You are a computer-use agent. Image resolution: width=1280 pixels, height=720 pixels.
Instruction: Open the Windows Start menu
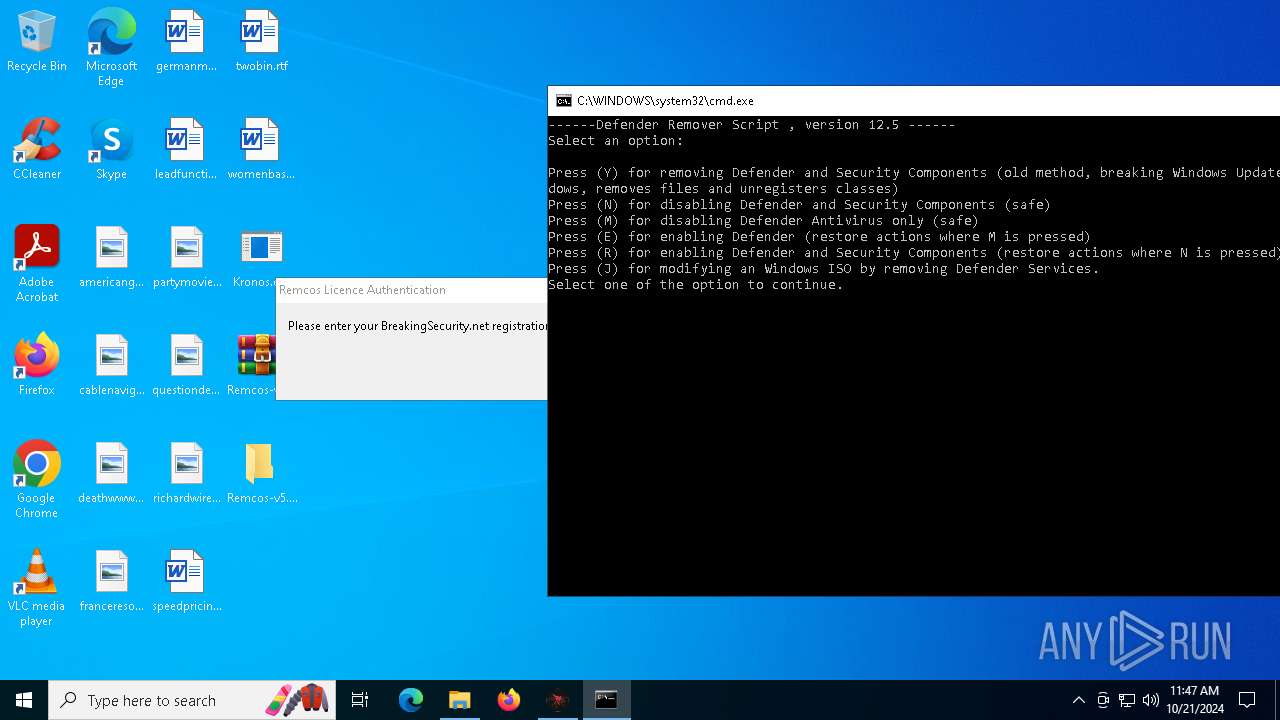pyautogui.click(x=24, y=700)
